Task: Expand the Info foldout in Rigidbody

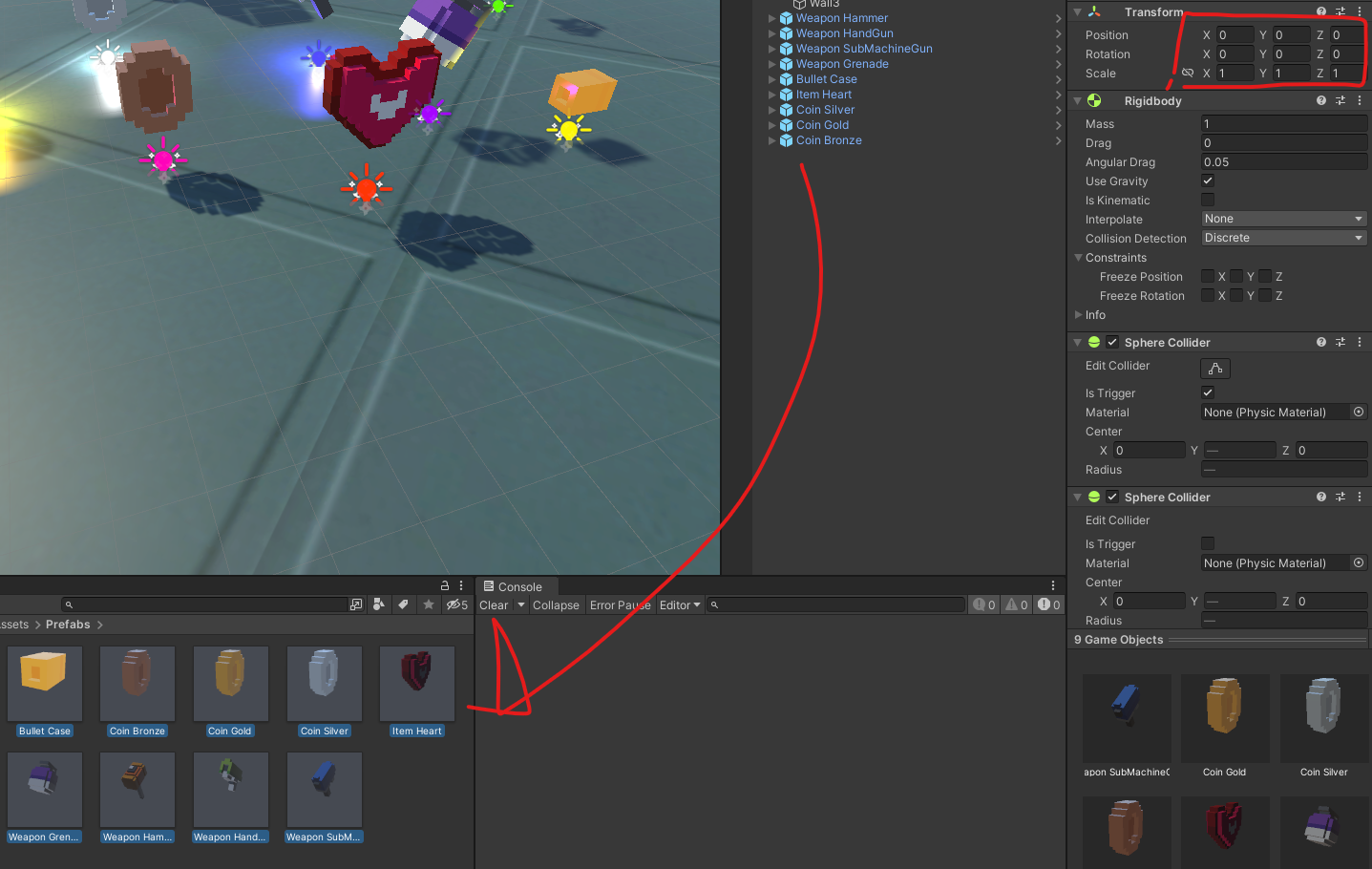Action: [x=1079, y=314]
